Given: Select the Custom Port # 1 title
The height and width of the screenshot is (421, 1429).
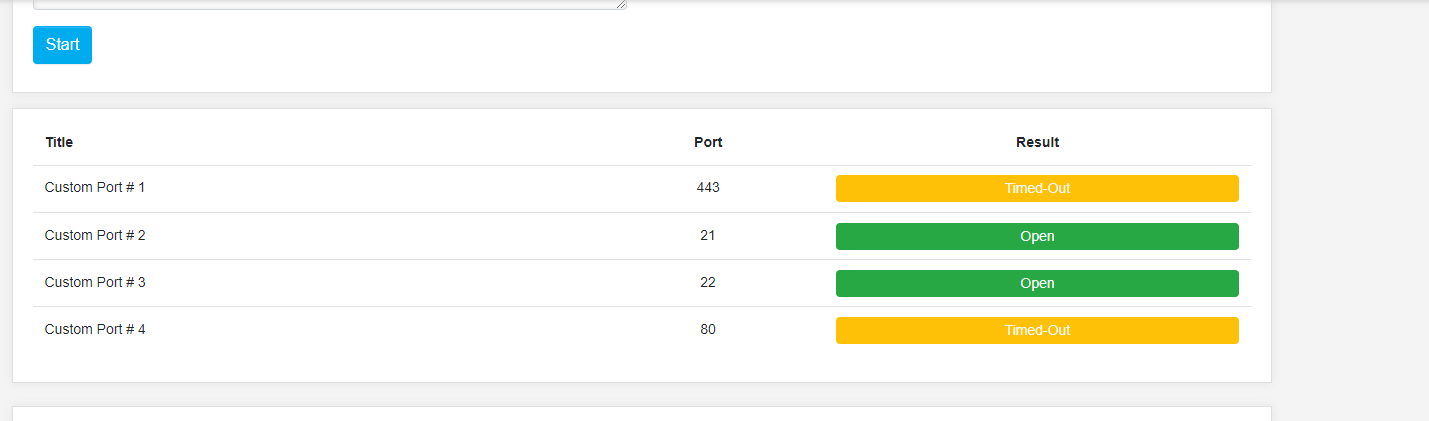Looking at the screenshot, I should coord(95,188).
